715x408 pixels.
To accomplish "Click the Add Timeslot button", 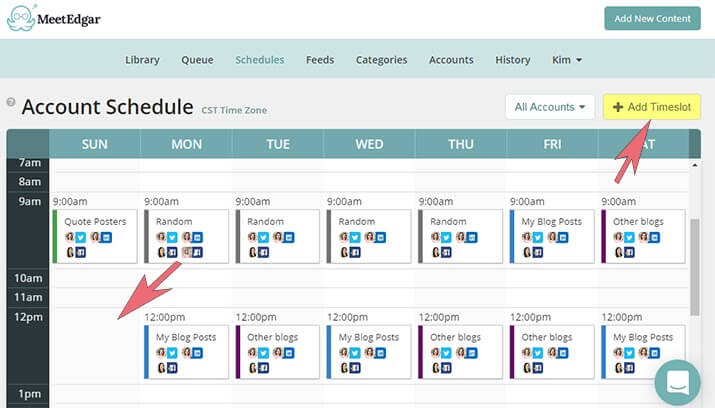I will pos(652,107).
